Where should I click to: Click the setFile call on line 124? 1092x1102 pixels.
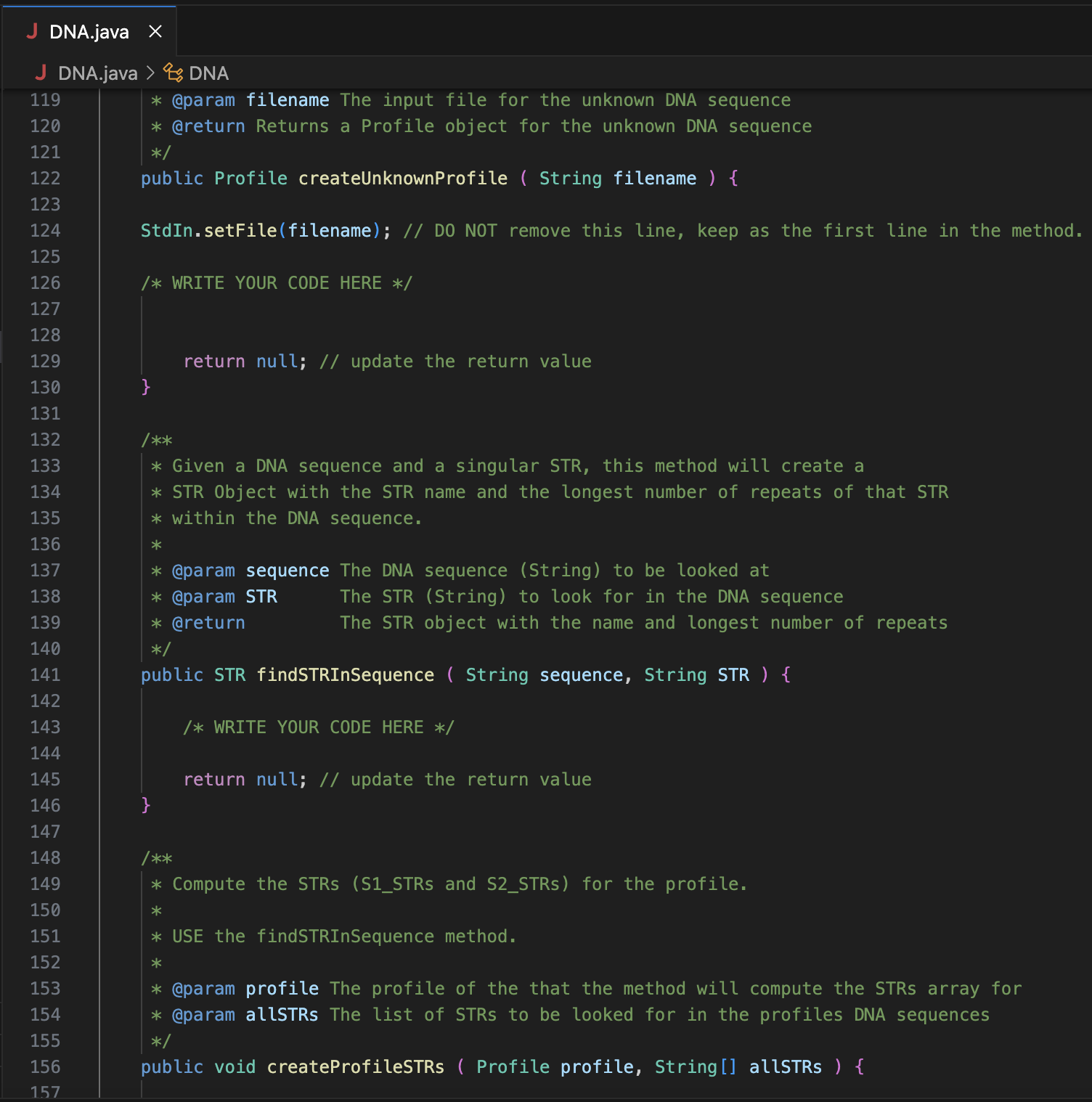[240, 231]
